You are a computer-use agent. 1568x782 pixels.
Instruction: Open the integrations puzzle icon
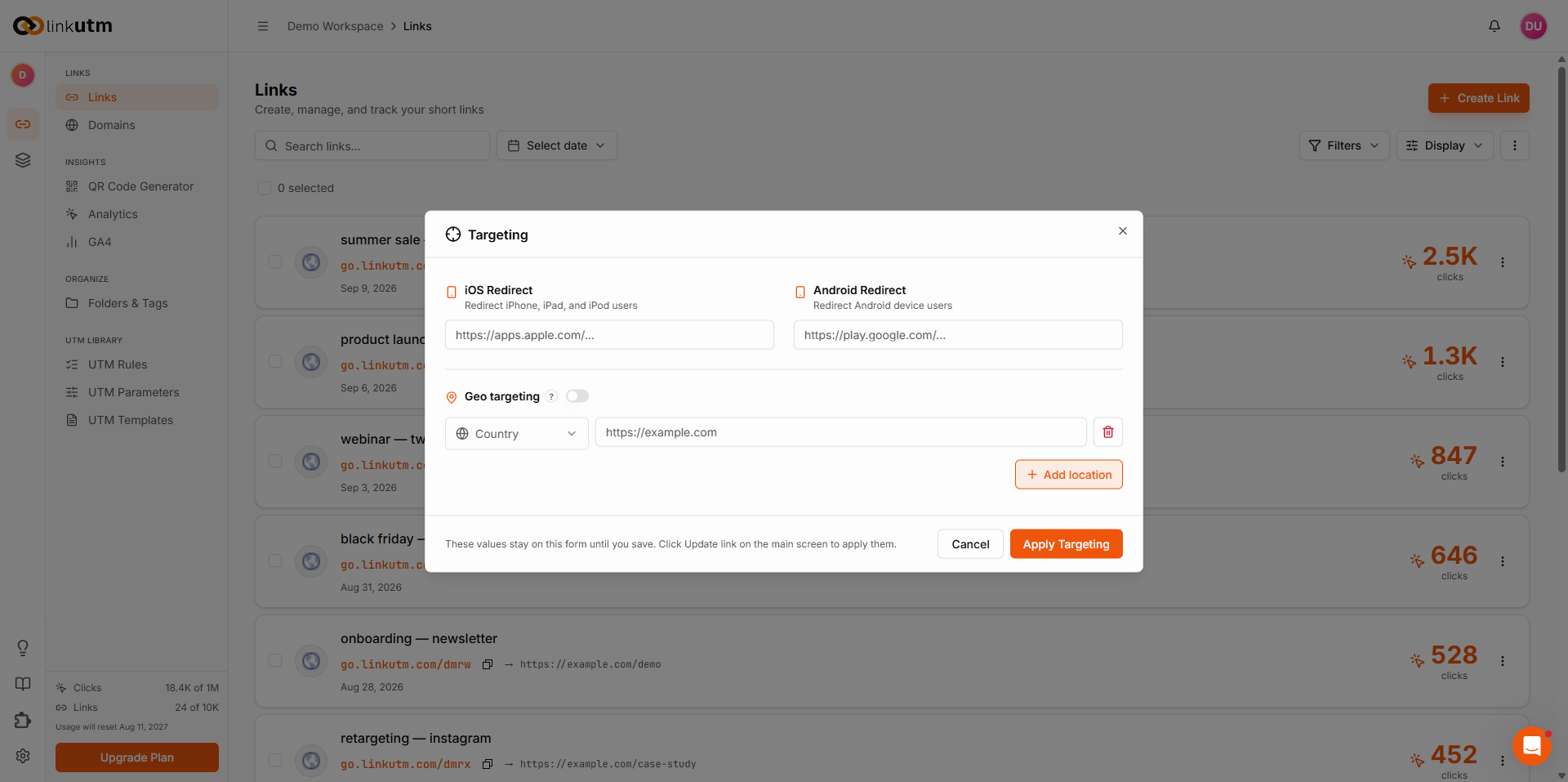click(x=23, y=720)
